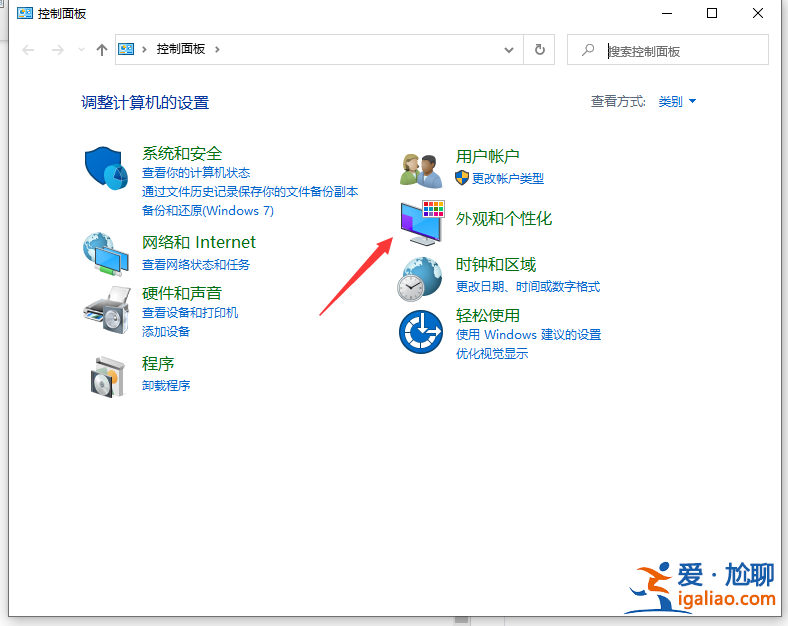Open 时钟和区域 category link

(x=496, y=264)
